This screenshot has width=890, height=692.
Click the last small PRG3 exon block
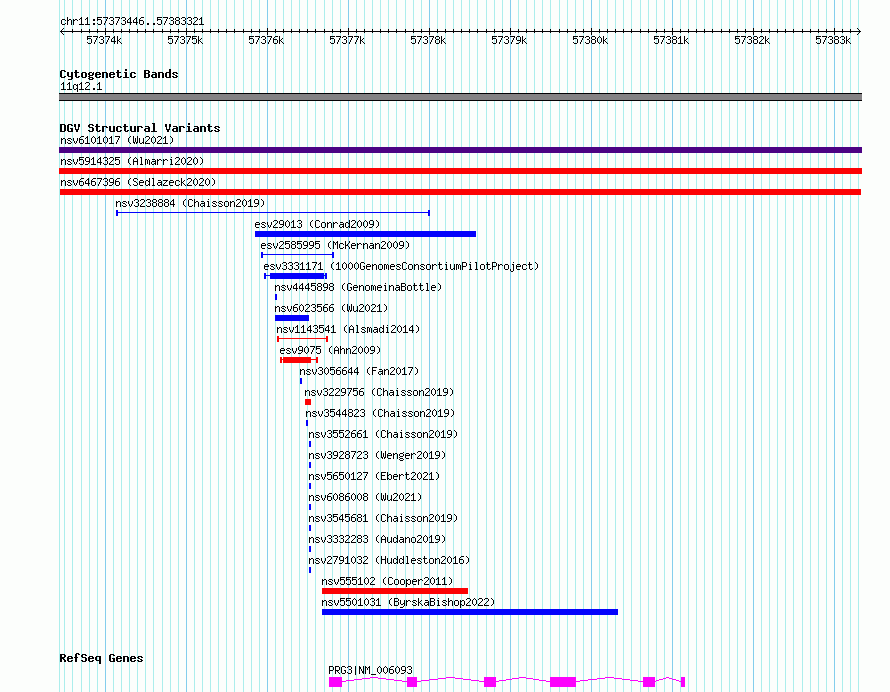(683, 682)
